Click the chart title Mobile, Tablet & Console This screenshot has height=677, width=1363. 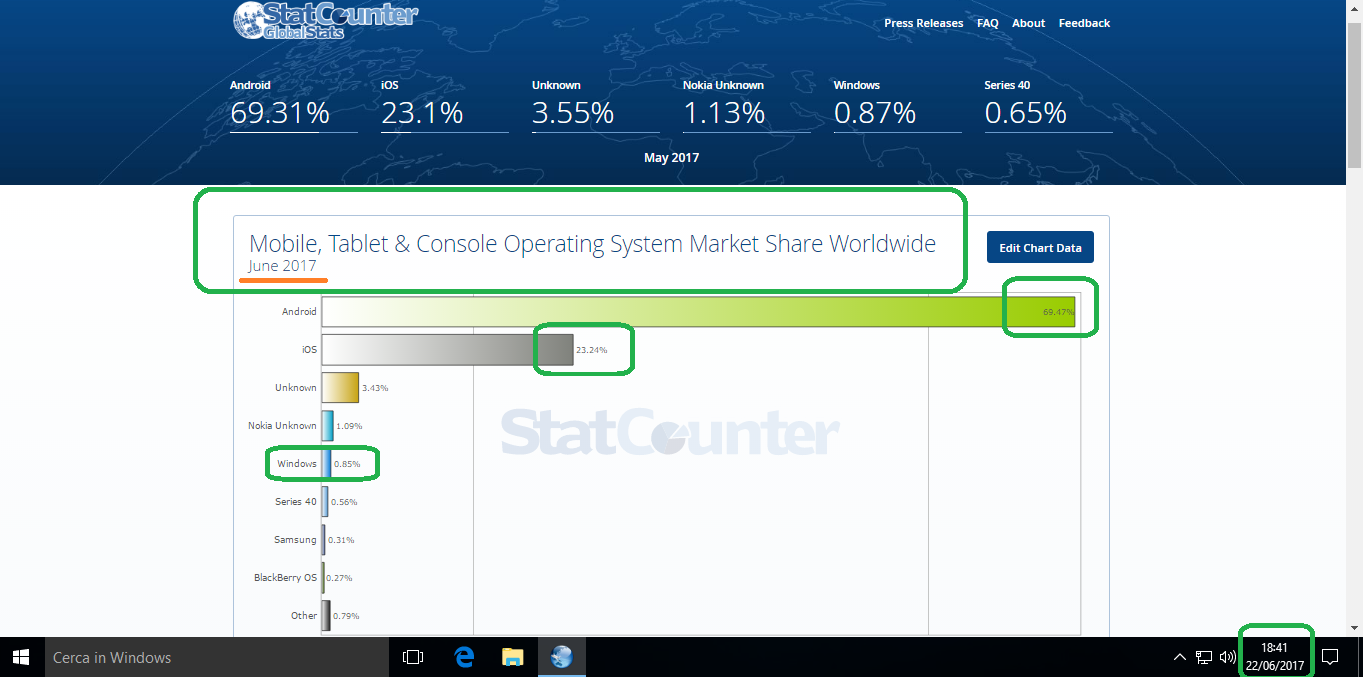[592, 243]
